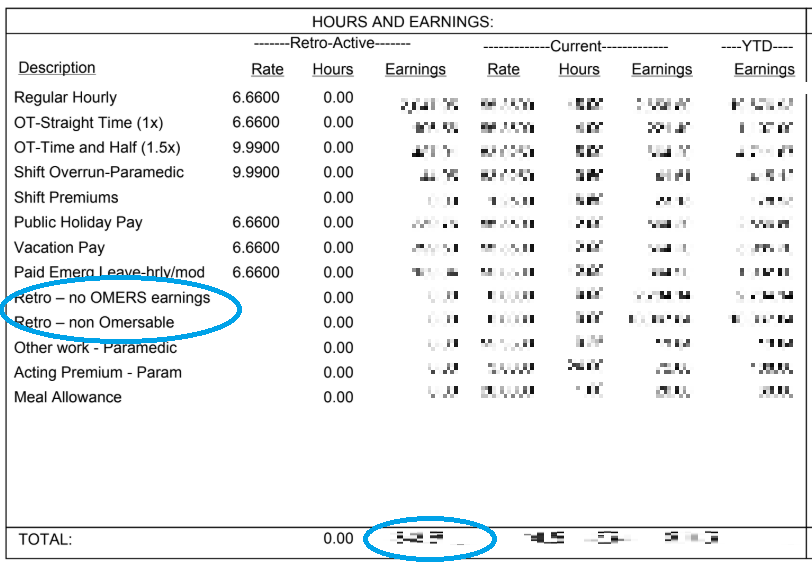Click the OT-Straight Time (1x) row label
This screenshot has width=812, height=563.
point(89,123)
